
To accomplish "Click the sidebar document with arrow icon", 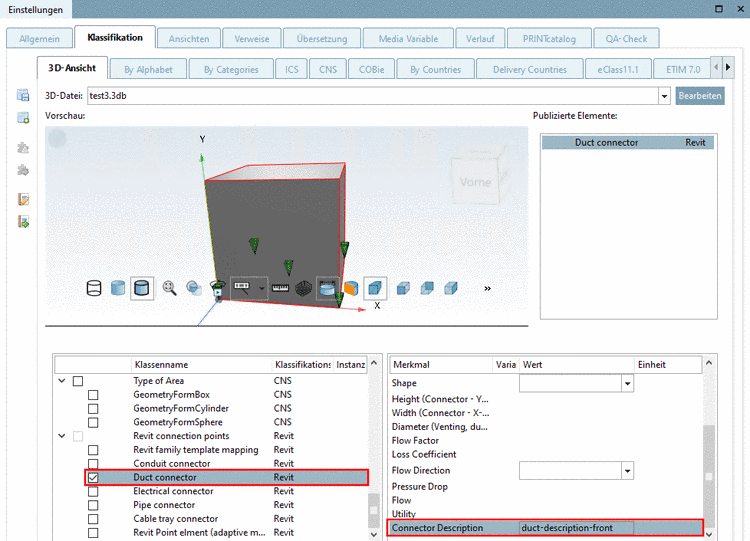I will [23, 221].
